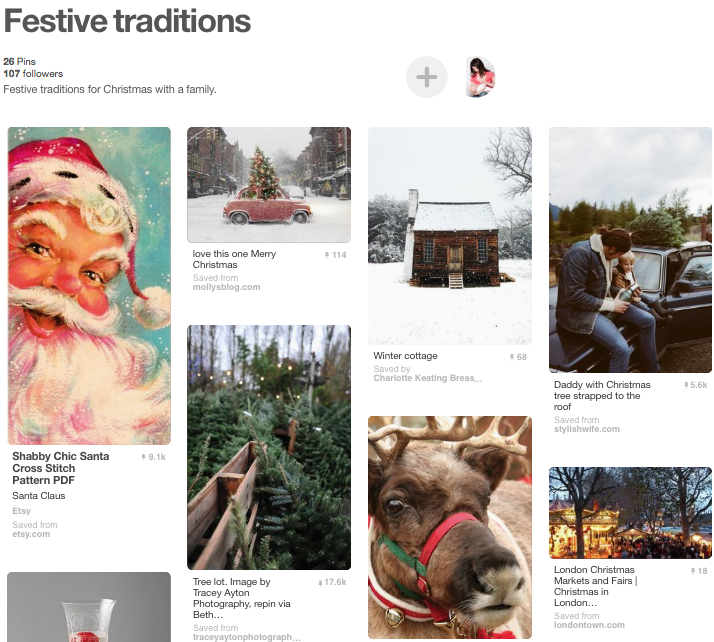The image size is (714, 642).
Task: Open the reindeer close-up pin
Action: pos(450,527)
